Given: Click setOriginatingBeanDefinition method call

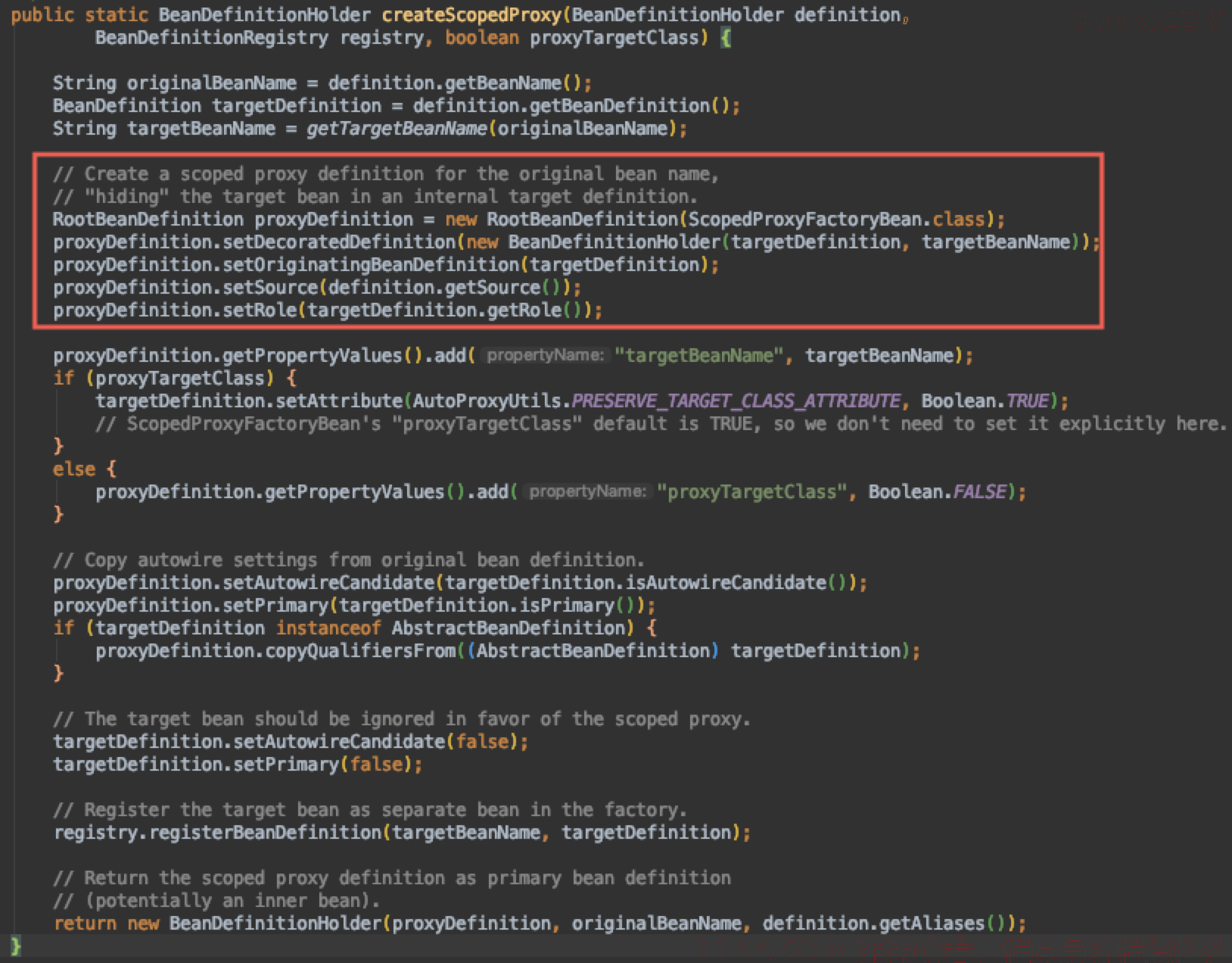Looking at the screenshot, I should point(371,265).
